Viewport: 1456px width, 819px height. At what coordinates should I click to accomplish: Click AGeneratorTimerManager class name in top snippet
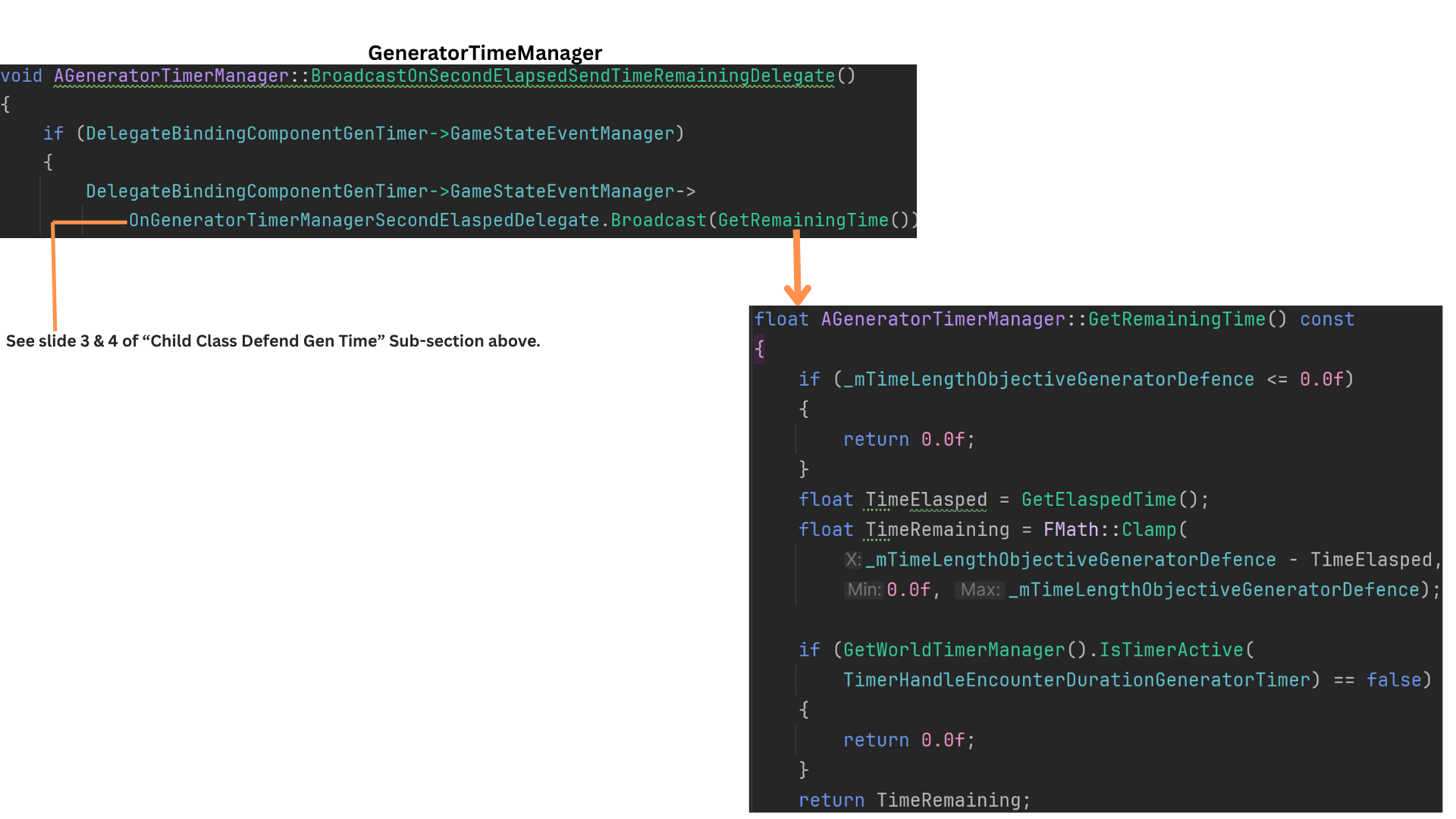171,76
